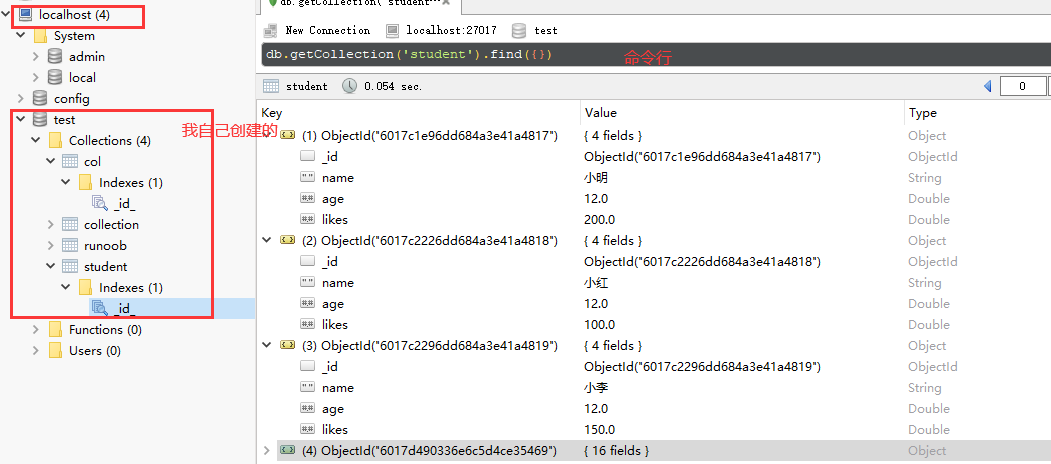Click the document icon for record (4)
Image resolution: width=1051 pixels, height=464 pixels.
click(x=288, y=451)
